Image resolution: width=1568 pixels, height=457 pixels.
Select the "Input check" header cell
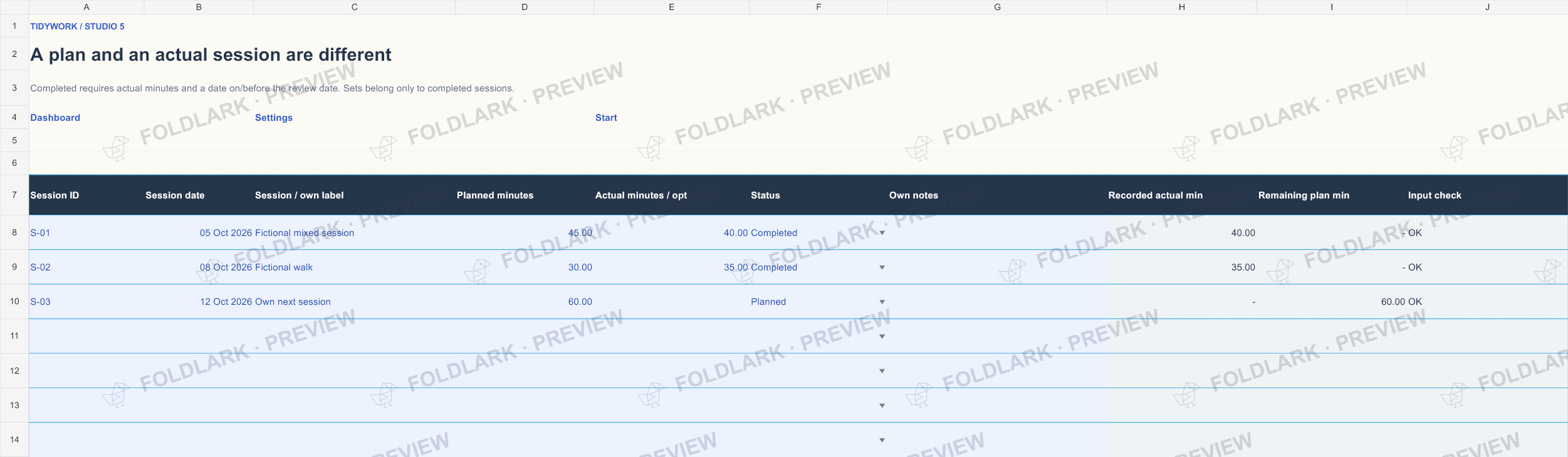pyautogui.click(x=1487, y=195)
